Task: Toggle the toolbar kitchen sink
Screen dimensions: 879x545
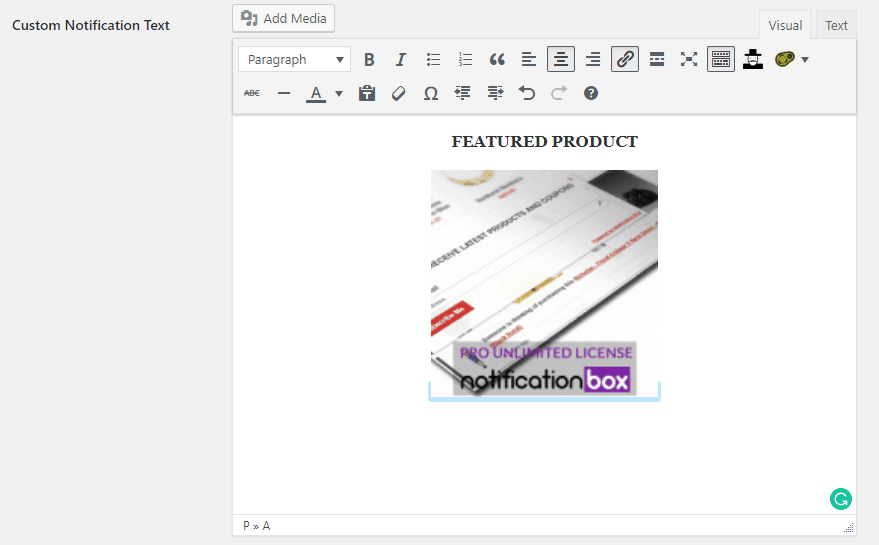Action: (x=721, y=60)
